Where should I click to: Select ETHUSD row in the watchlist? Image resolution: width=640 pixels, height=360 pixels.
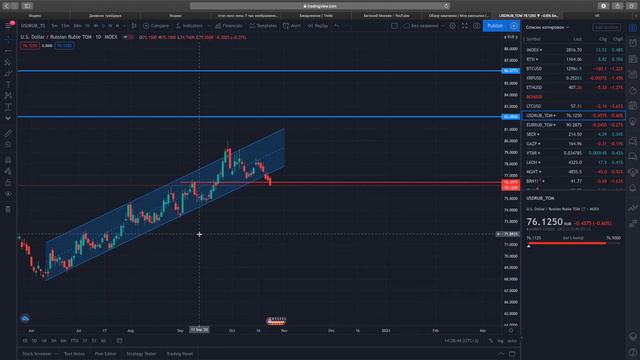coord(574,87)
